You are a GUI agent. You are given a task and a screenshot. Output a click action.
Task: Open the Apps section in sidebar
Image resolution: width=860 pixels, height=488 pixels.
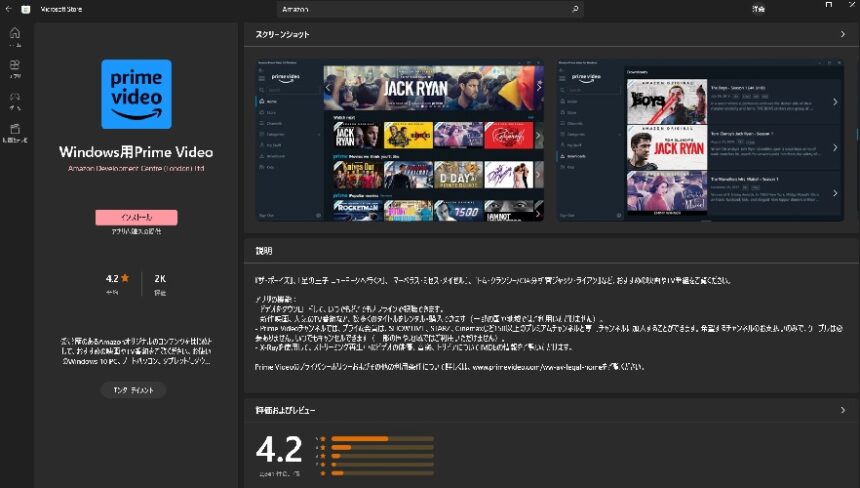(x=15, y=69)
